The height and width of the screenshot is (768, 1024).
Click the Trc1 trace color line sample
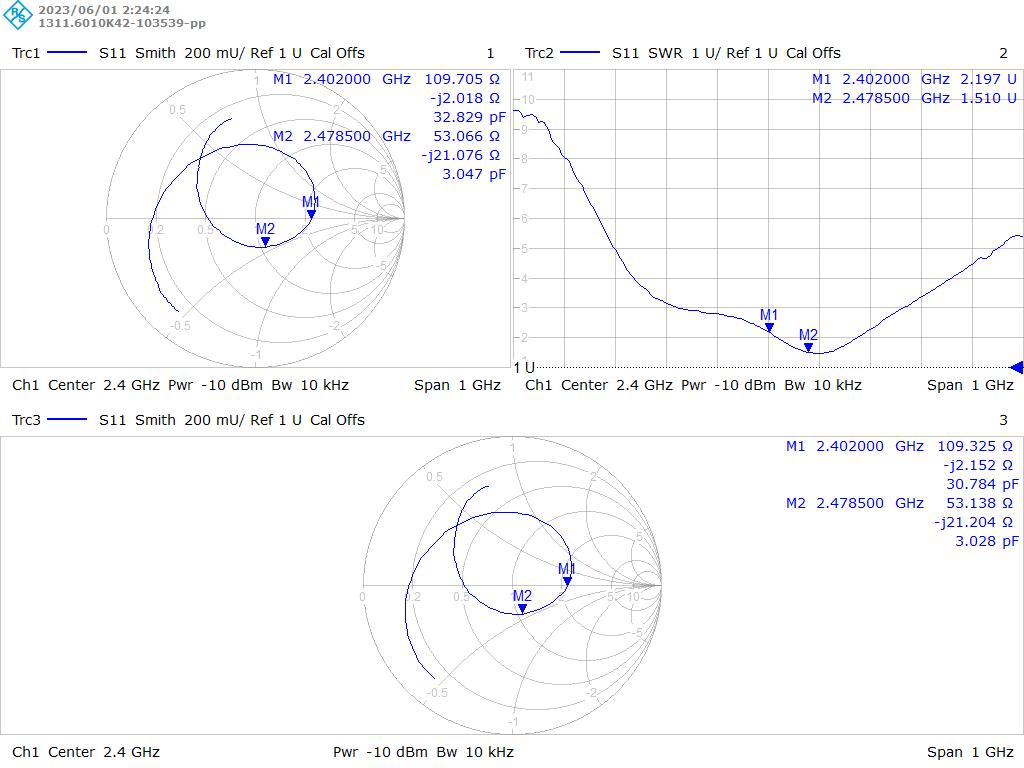pos(67,53)
